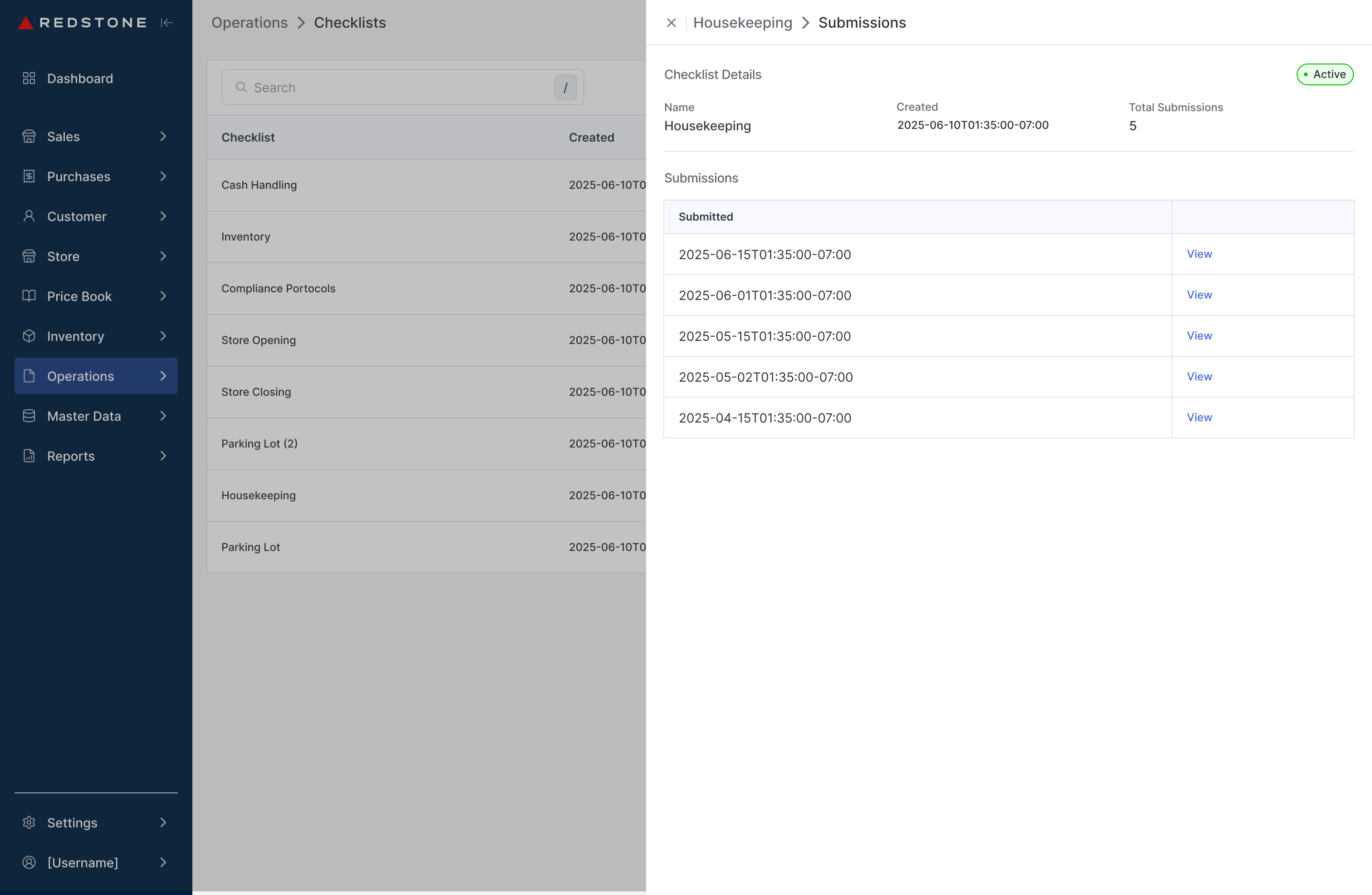The height and width of the screenshot is (895, 1372).
Task: Click the Inventory box icon
Action: tap(29, 336)
